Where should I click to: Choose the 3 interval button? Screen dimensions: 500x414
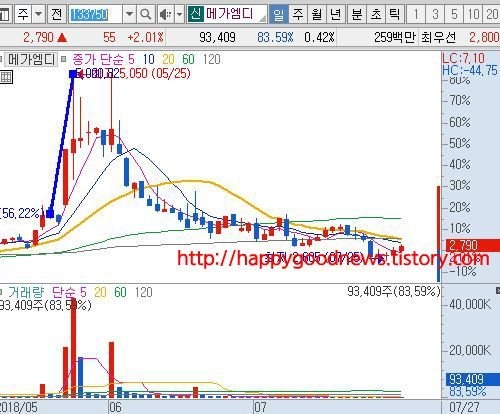(x=435, y=14)
